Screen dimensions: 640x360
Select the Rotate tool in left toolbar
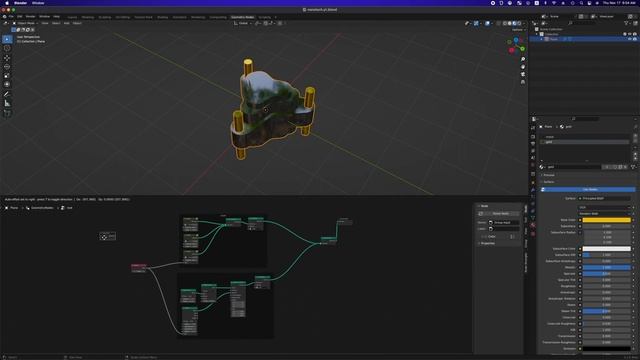coord(7,67)
